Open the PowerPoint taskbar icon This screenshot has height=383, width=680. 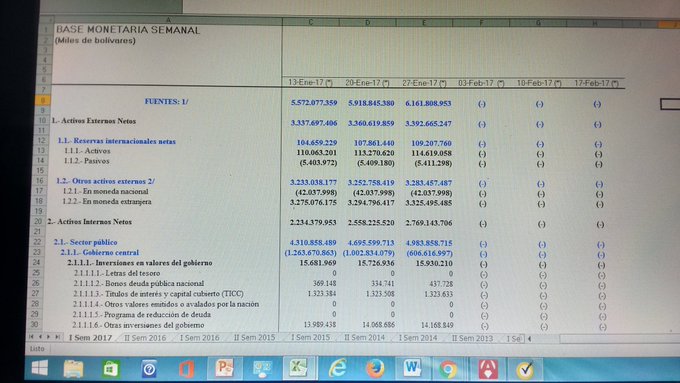[224, 368]
